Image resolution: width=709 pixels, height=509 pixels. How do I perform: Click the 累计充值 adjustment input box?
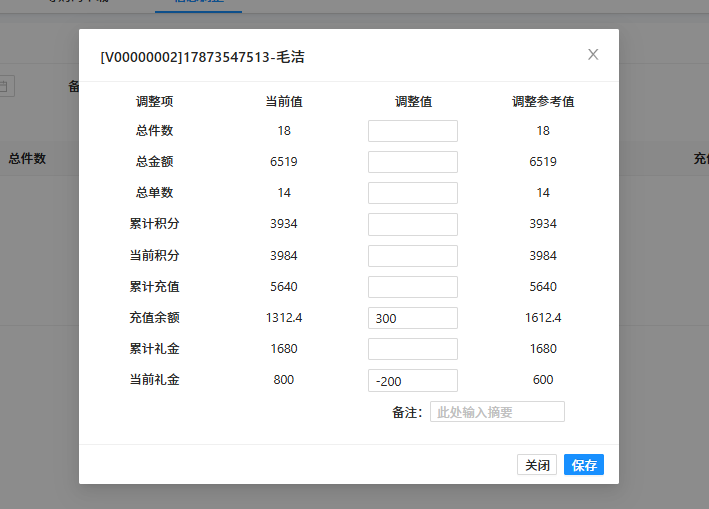(412, 287)
